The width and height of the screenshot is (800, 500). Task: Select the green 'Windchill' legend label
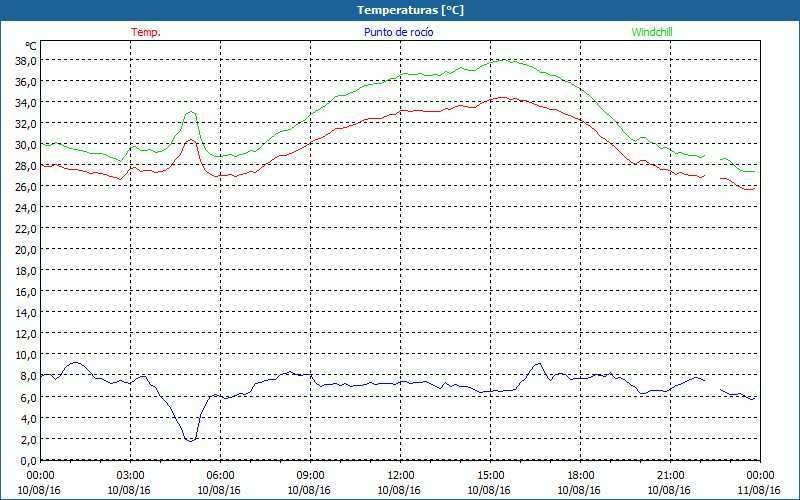[x=652, y=32]
